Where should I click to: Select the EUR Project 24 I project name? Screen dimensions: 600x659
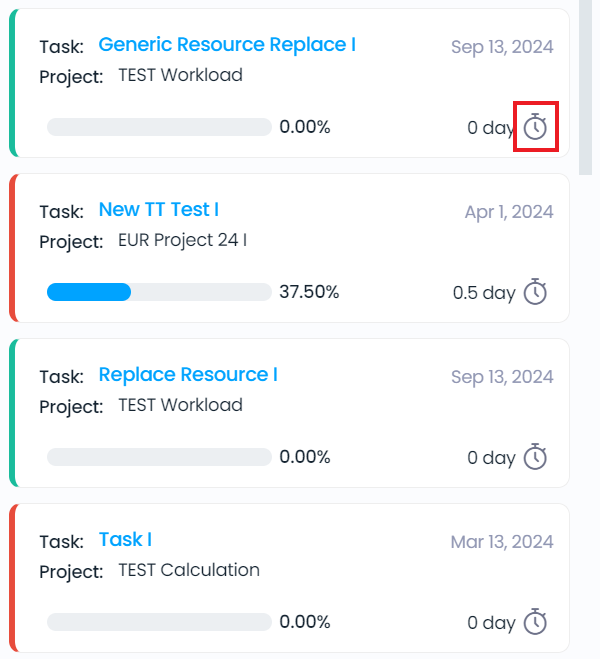182,240
